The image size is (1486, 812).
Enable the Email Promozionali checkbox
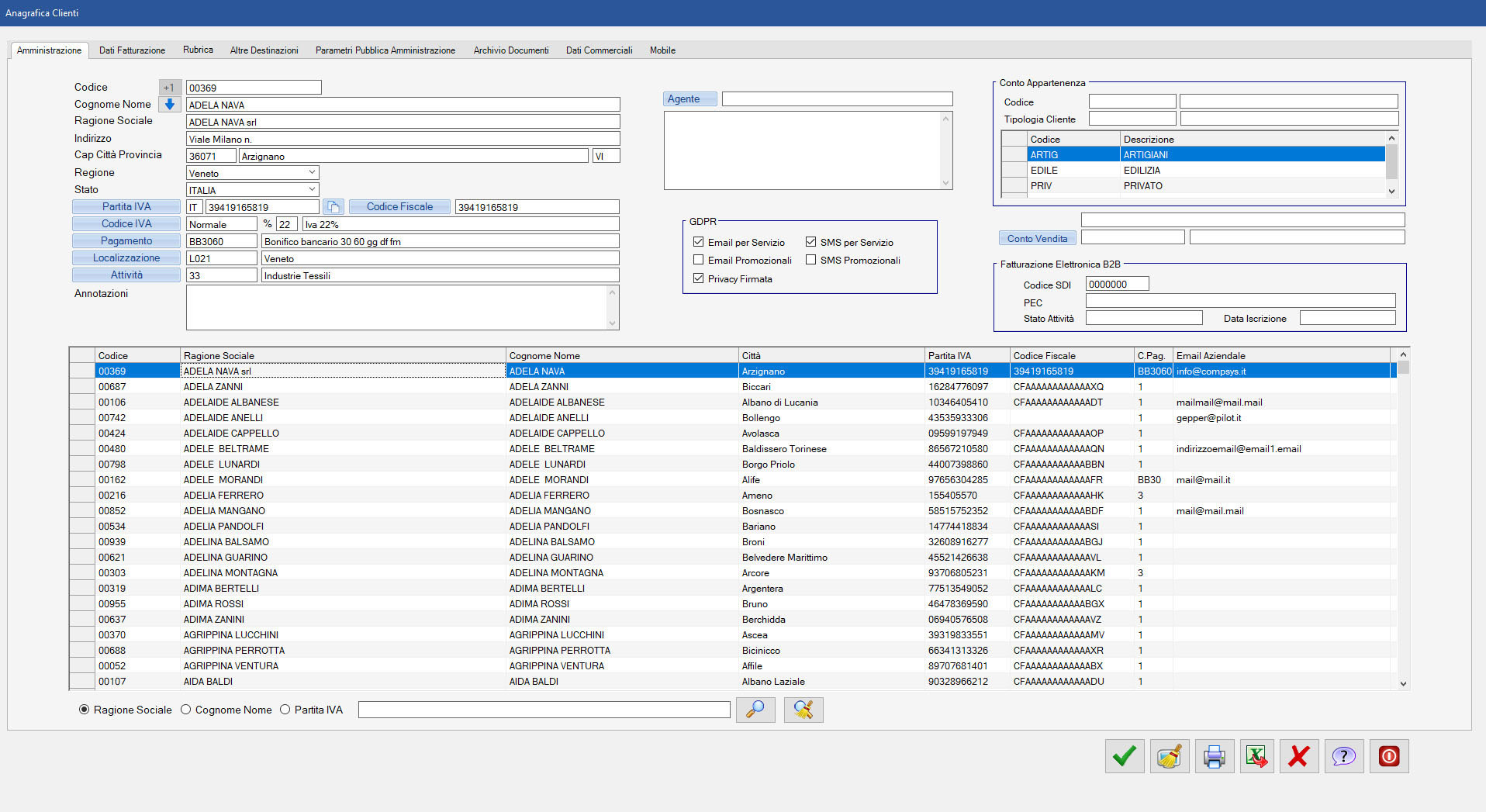pos(699,261)
